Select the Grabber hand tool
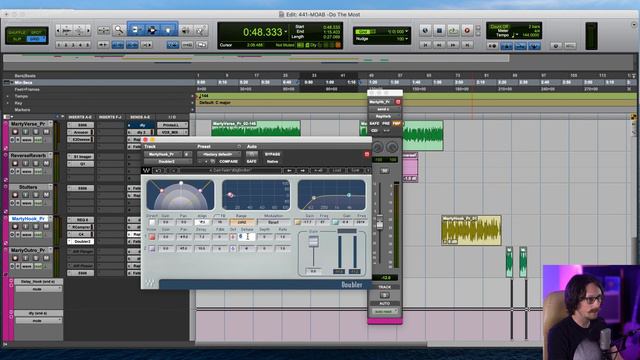The width and height of the screenshot is (640, 360). [x=168, y=30]
